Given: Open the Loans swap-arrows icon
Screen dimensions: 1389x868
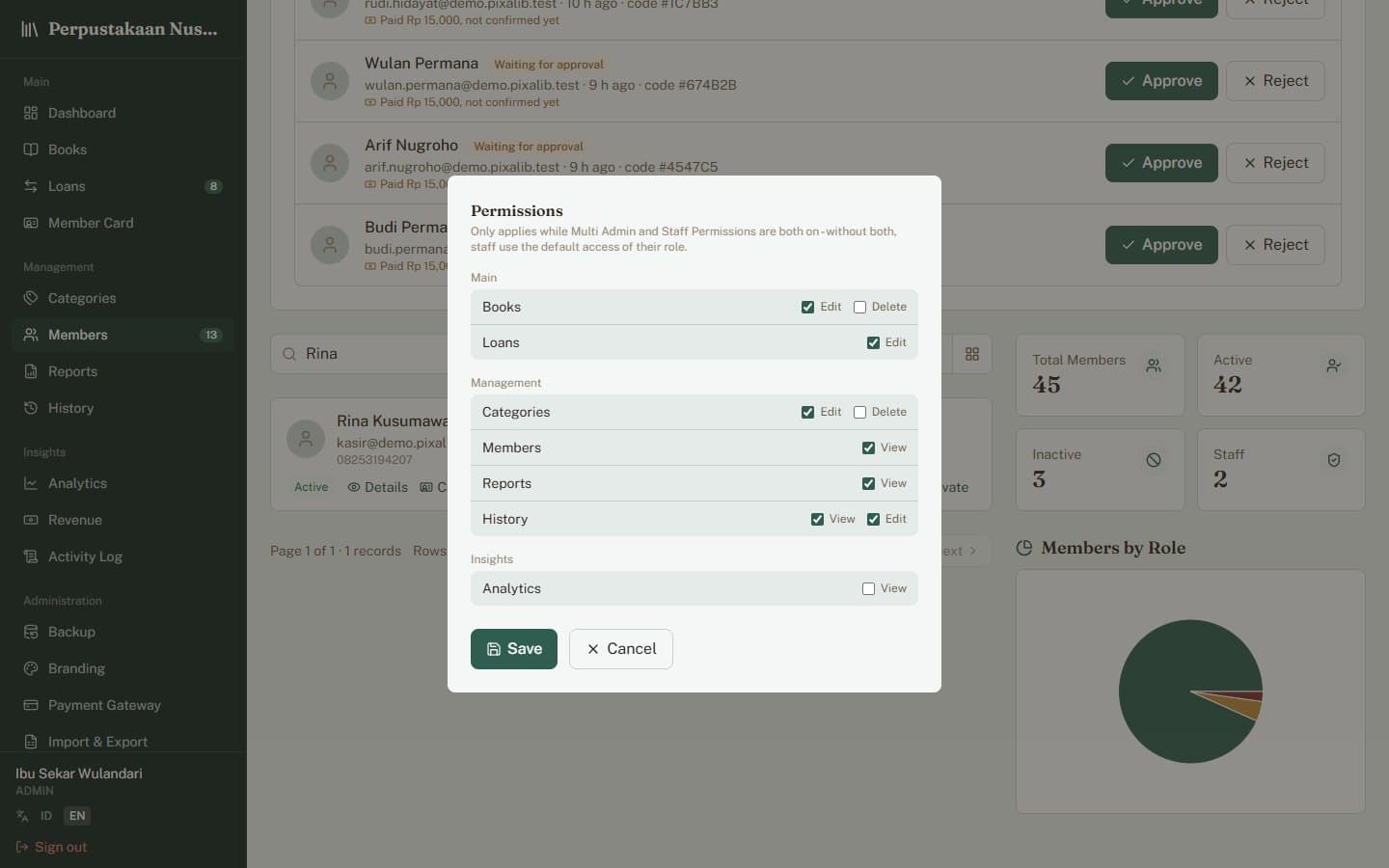Looking at the screenshot, I should pos(31,186).
